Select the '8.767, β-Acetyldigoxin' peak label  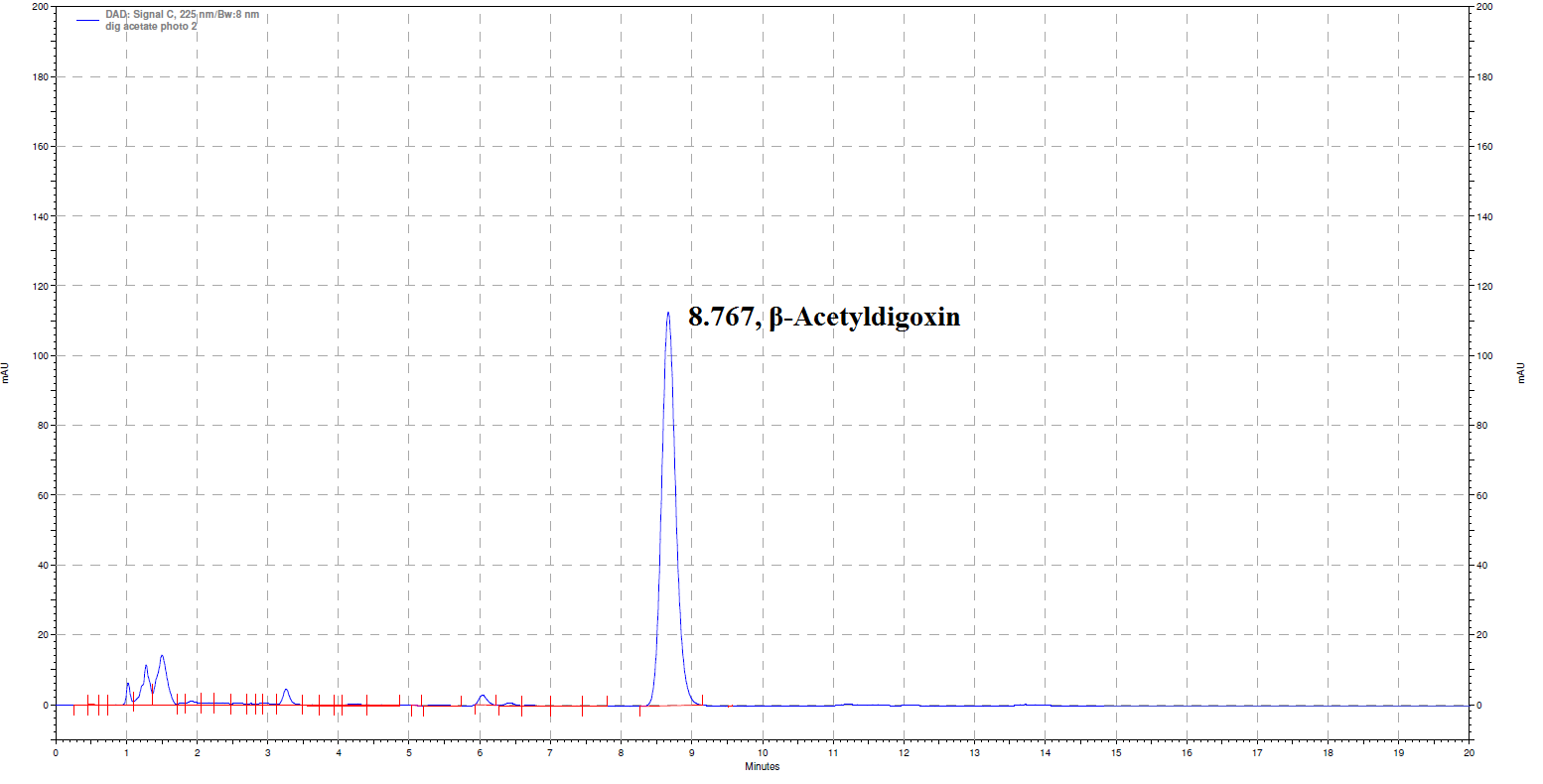pyautogui.click(x=824, y=318)
